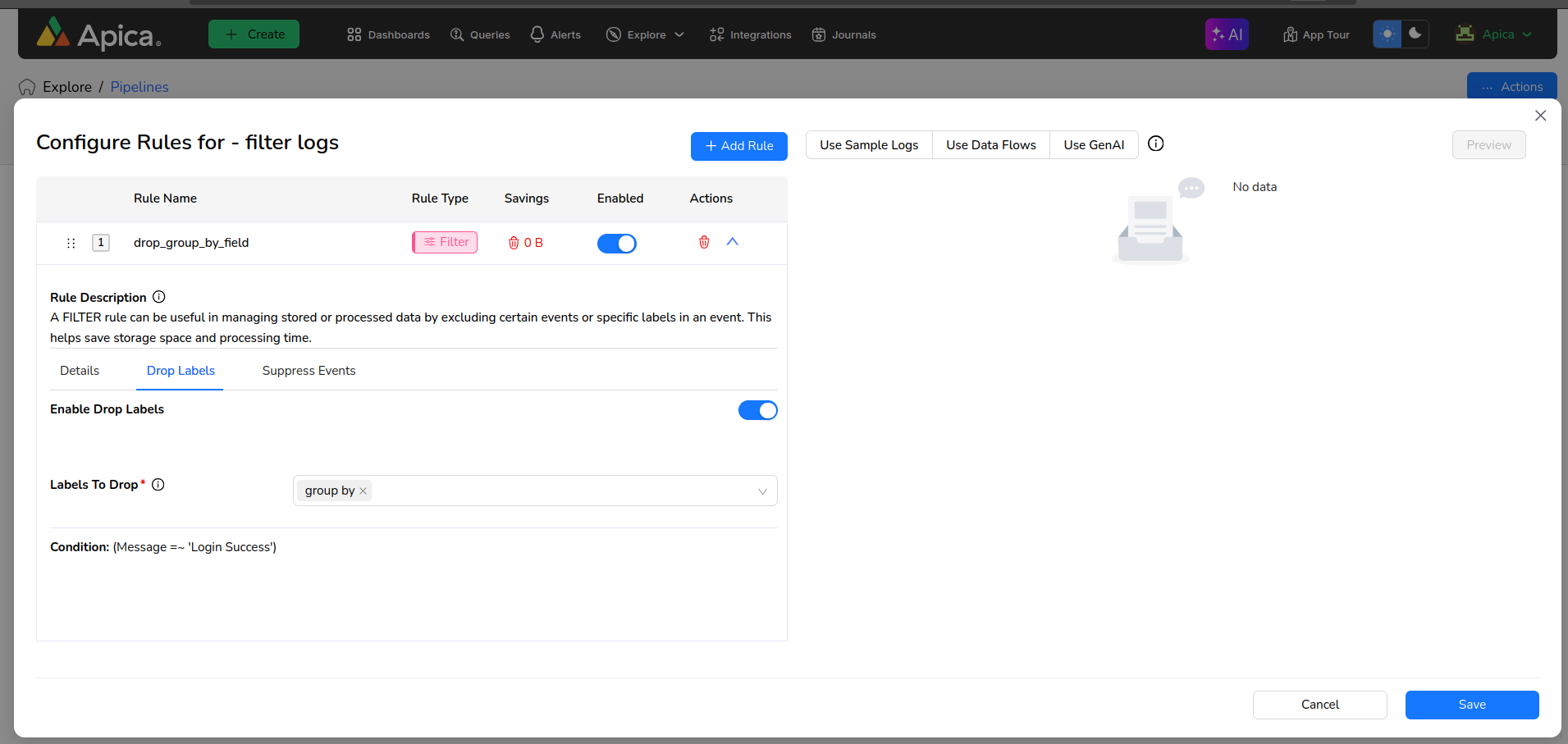Collapse the rule details with chevron

coord(733,242)
